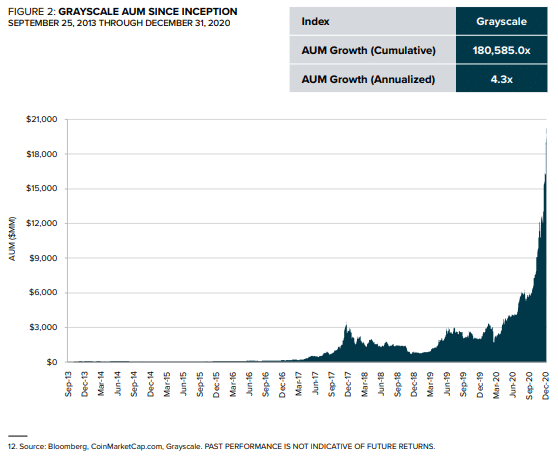Click the 'Jun-18' x-axis label
The image size is (558, 456).
tap(381, 384)
